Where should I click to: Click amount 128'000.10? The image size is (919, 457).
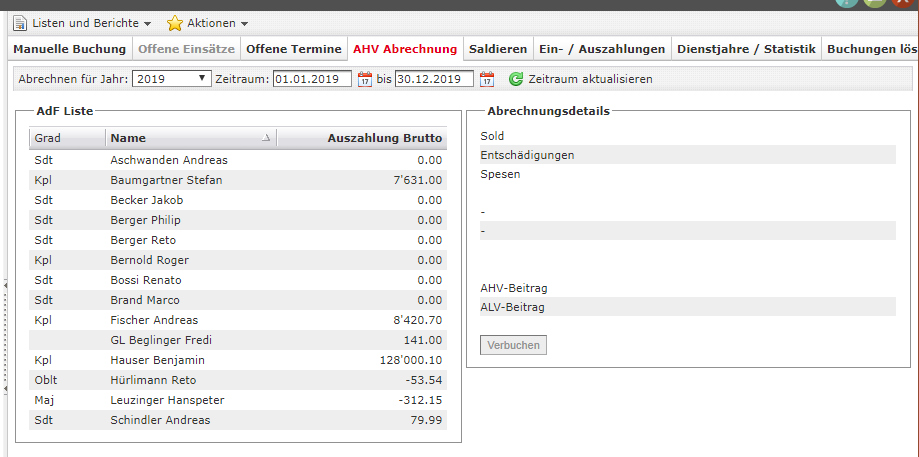click(411, 360)
